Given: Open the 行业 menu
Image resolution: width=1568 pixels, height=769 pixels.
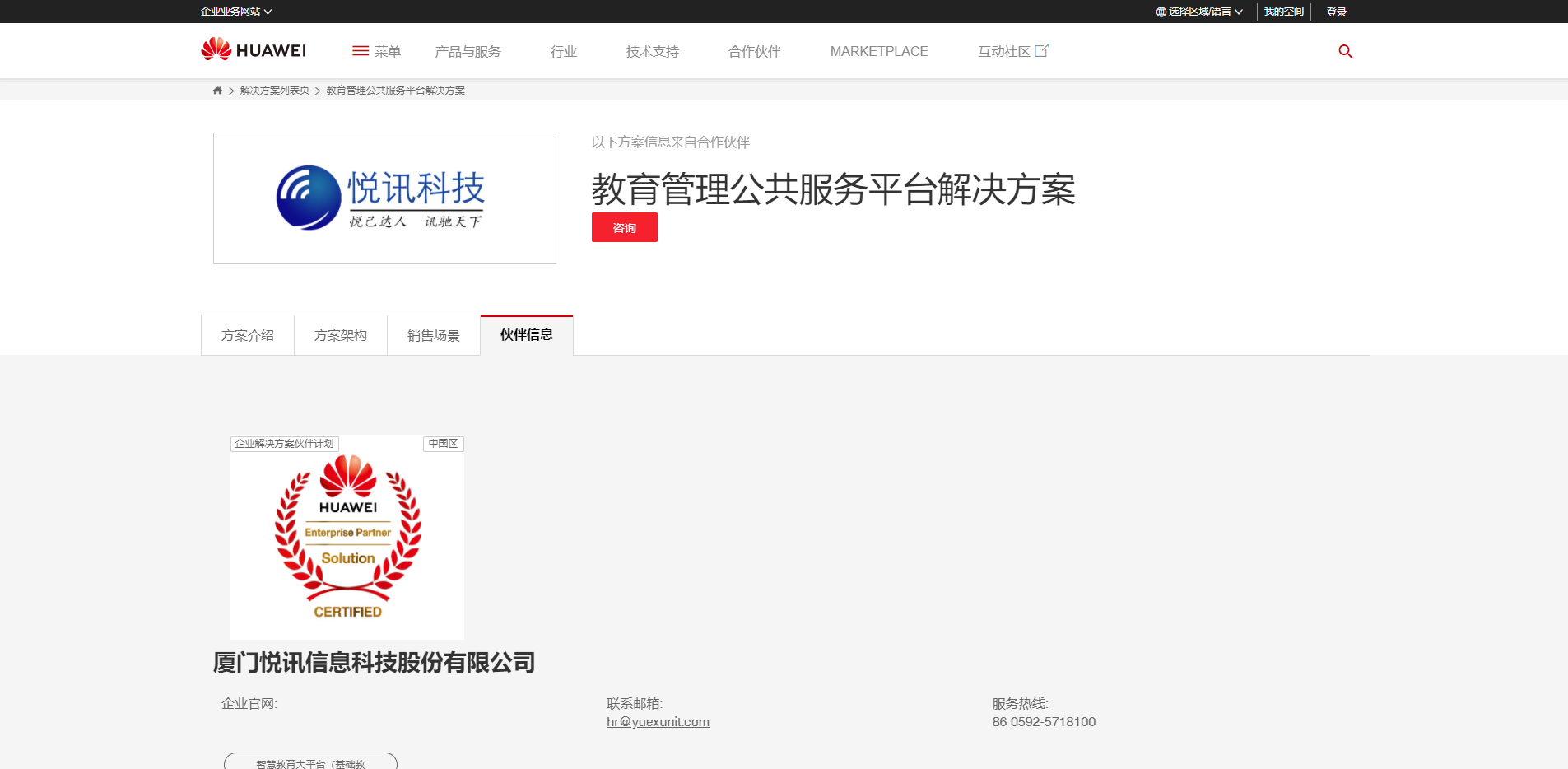Looking at the screenshot, I should [x=564, y=51].
